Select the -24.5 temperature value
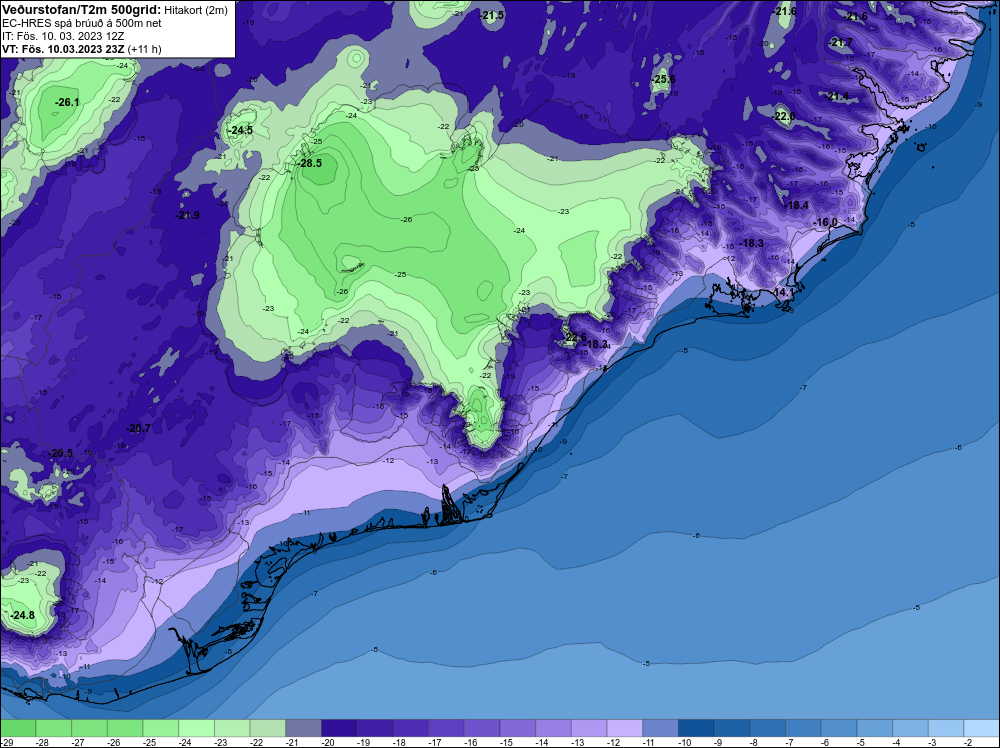This screenshot has height=748, width=1000. pos(240,130)
